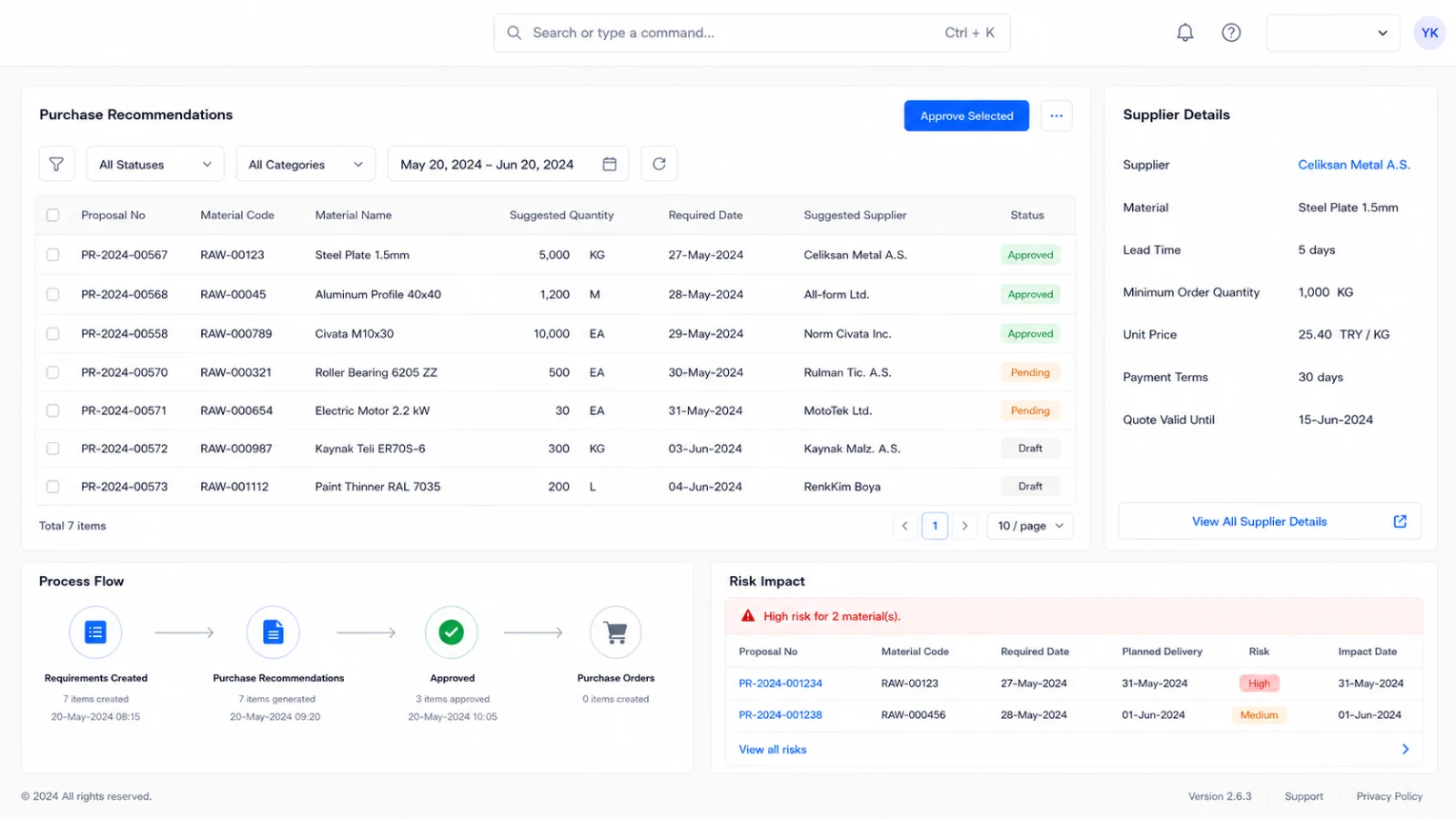The height and width of the screenshot is (819, 1456).
Task: Click the Approved checkmark step icon
Action: pyautogui.click(x=451, y=632)
